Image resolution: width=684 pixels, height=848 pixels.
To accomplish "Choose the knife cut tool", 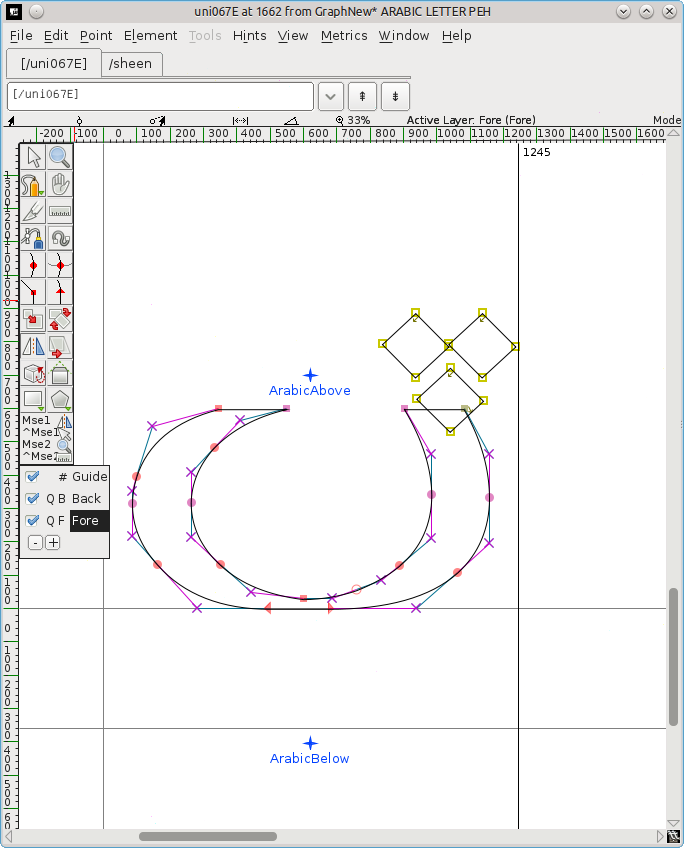I will [x=34, y=211].
